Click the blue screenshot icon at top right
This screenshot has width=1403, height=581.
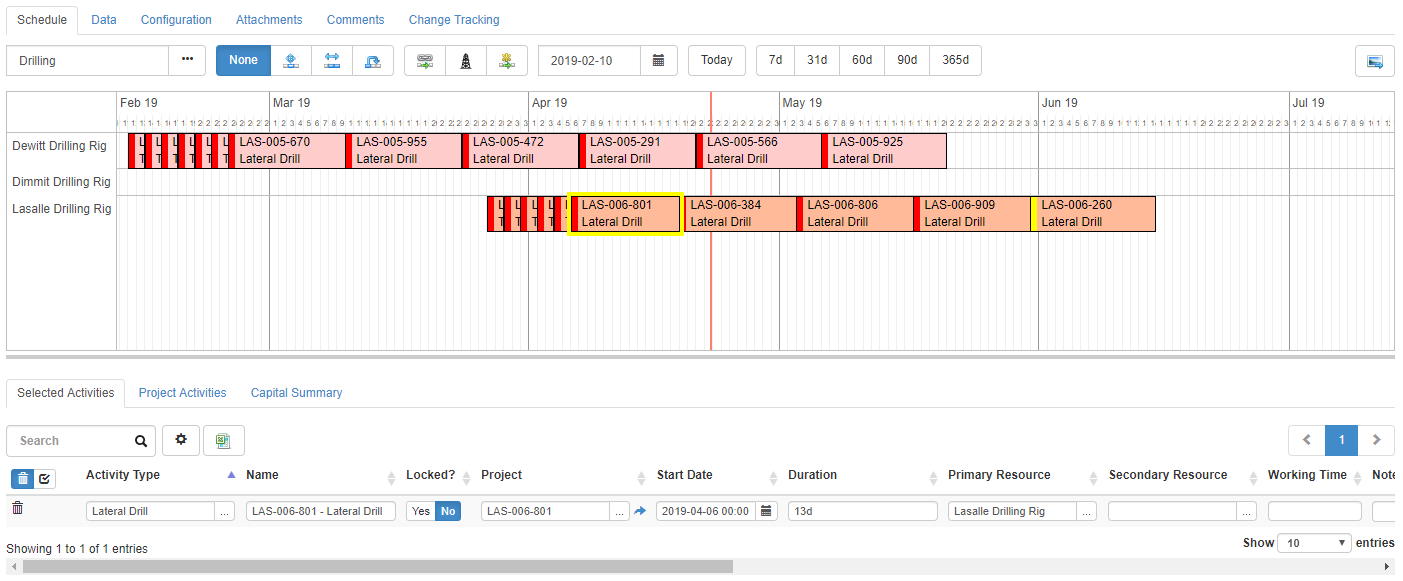(x=1375, y=60)
